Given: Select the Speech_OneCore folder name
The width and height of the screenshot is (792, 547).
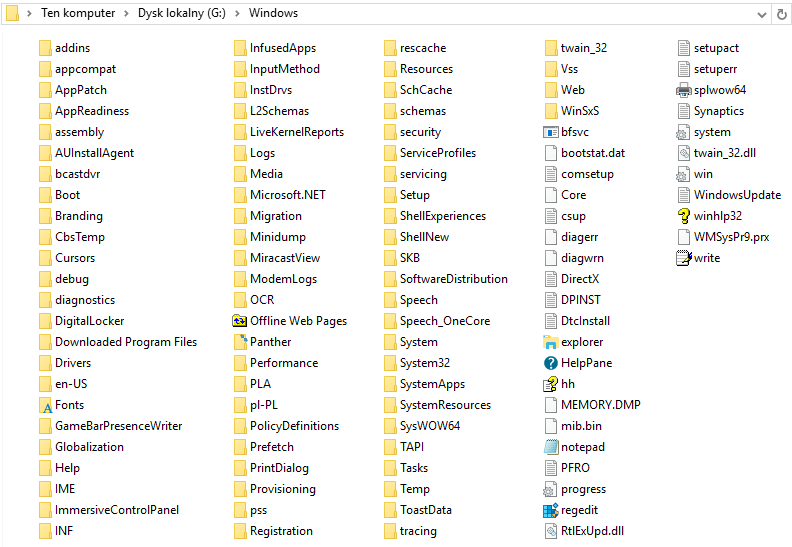Looking at the screenshot, I should coord(445,321).
